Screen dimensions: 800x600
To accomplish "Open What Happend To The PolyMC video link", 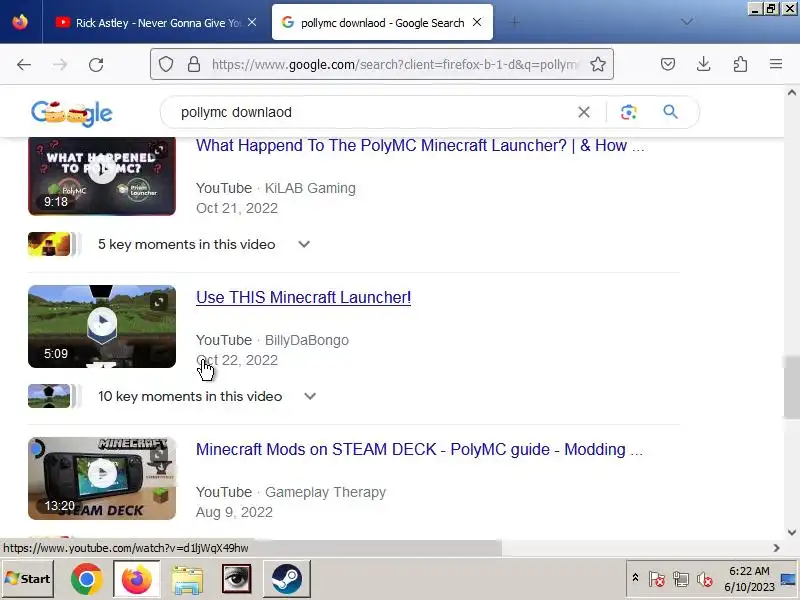I will [420, 145].
